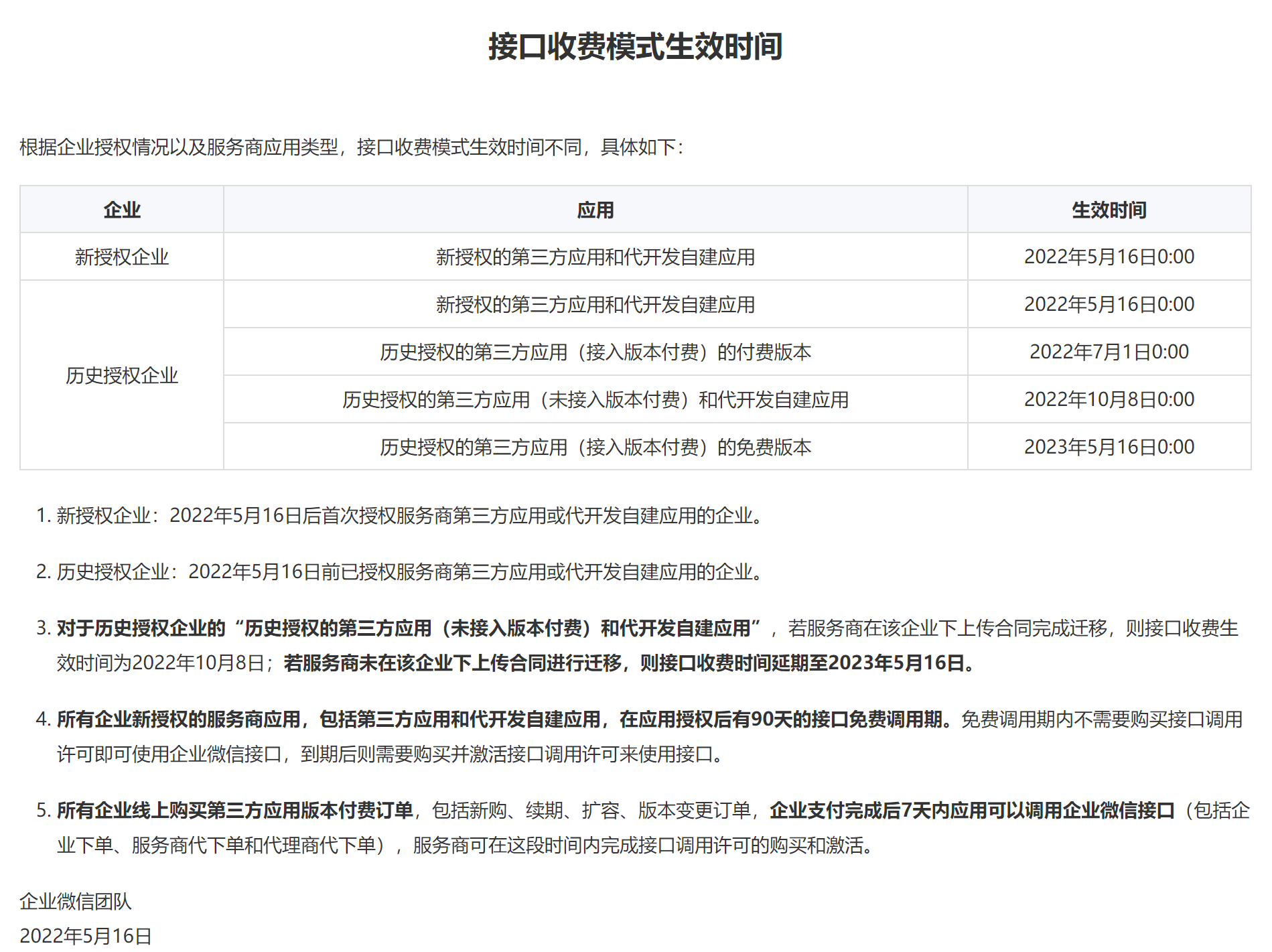Viewport: 1272px width, 952px height.
Task: Click the 应用 column header
Action: click(x=595, y=210)
